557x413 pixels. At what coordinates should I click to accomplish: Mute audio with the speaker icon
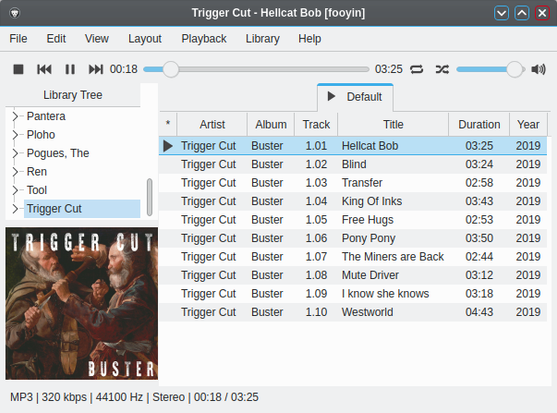pyautogui.click(x=538, y=69)
